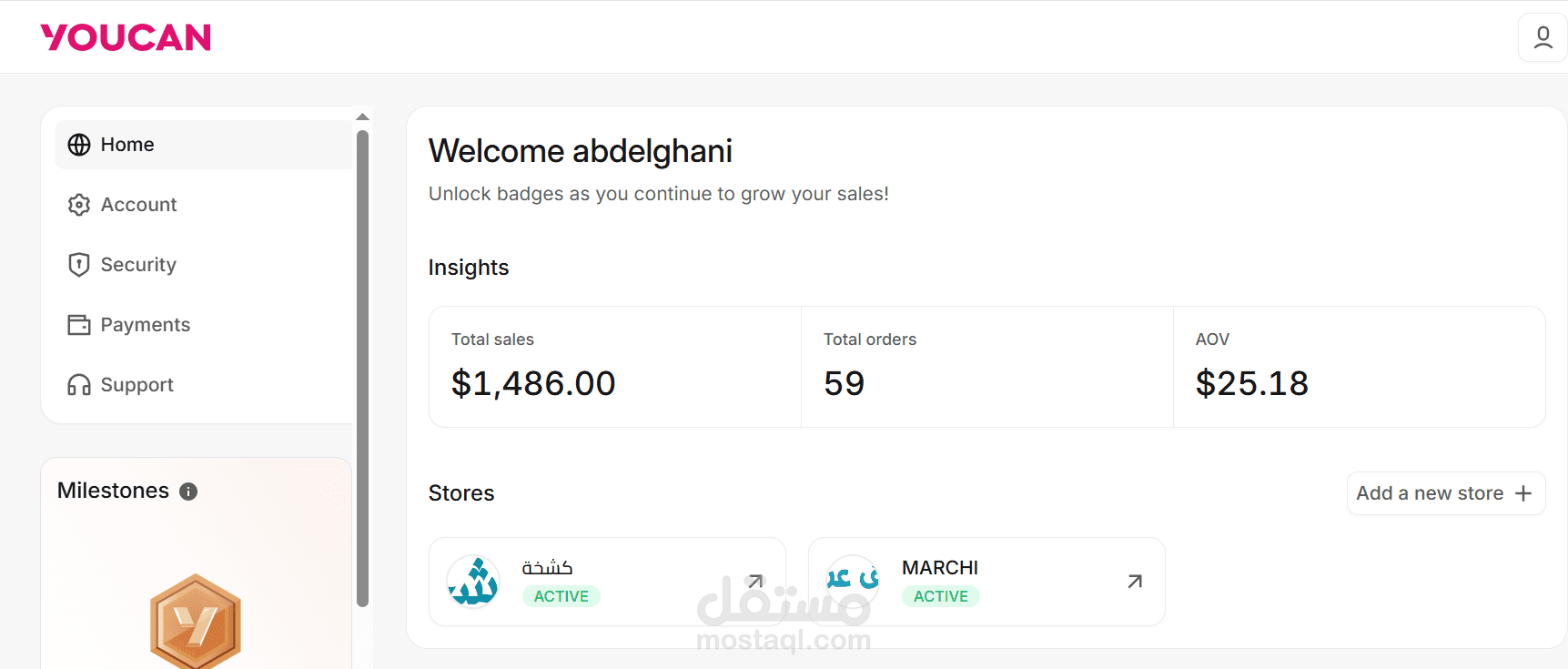Click the bronze milestone badge
This screenshot has width=1568, height=669.
196,623
